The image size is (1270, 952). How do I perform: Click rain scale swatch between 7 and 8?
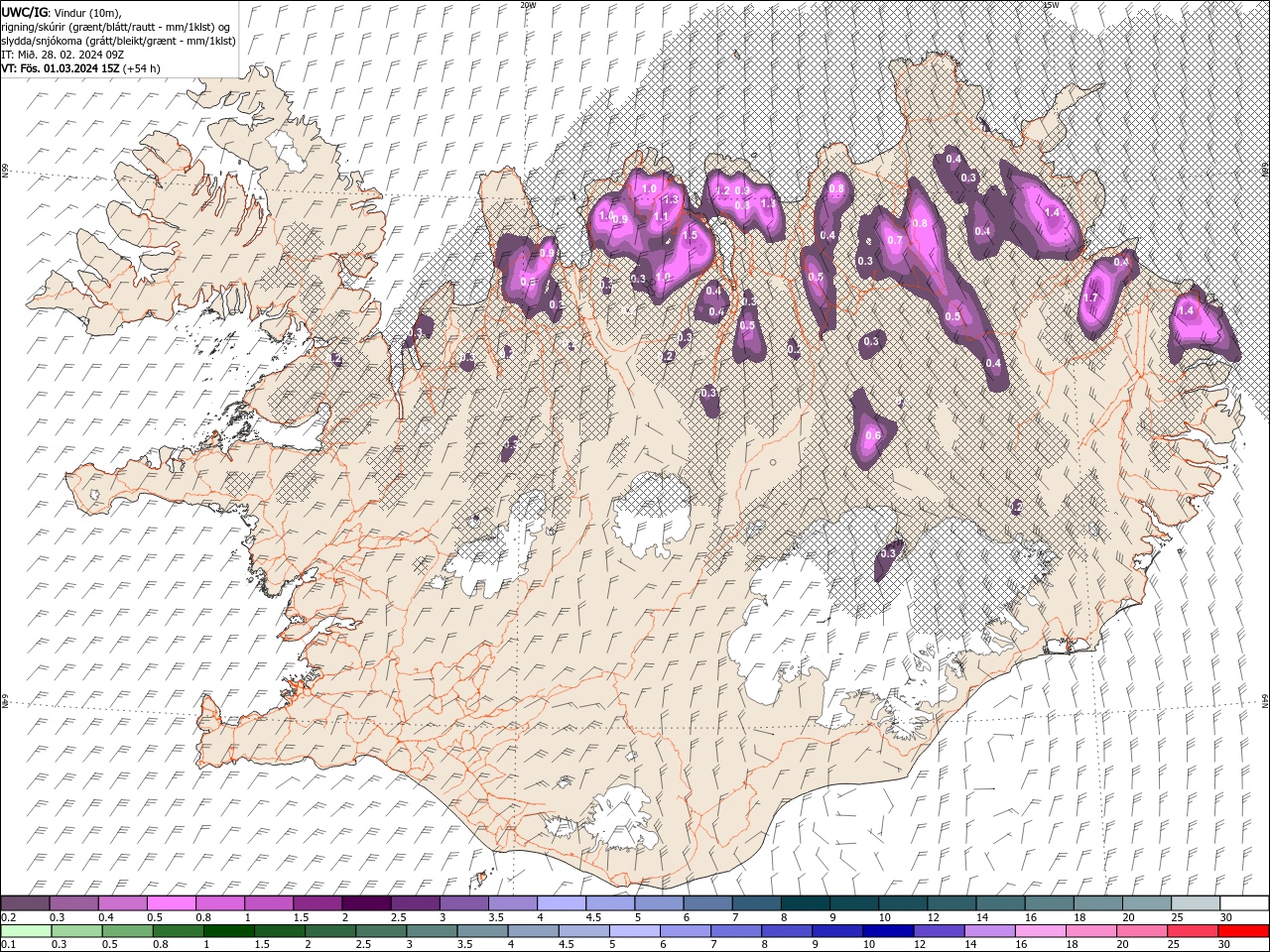pyautogui.click(x=737, y=930)
